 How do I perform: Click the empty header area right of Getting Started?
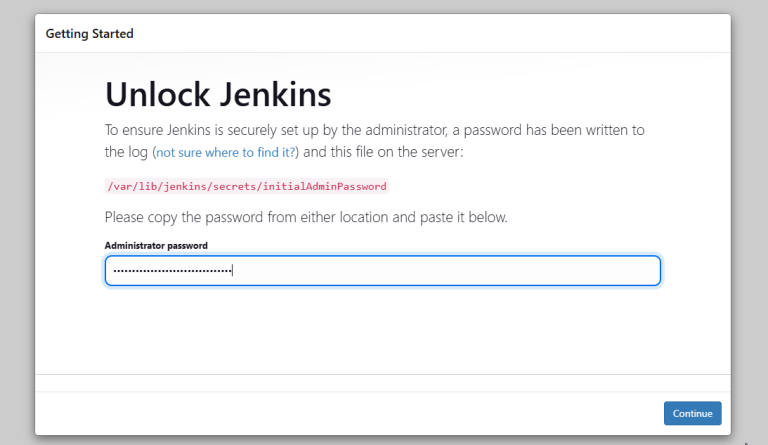point(450,34)
